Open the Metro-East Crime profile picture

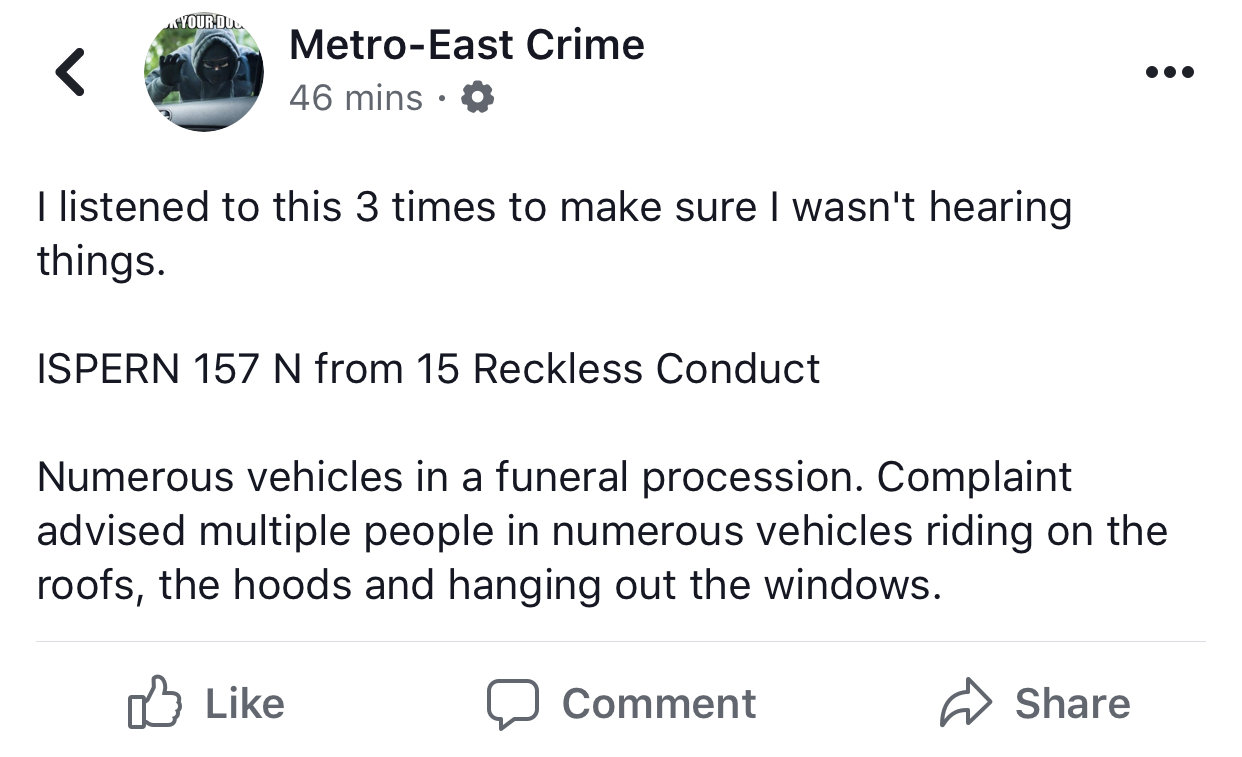click(x=204, y=73)
